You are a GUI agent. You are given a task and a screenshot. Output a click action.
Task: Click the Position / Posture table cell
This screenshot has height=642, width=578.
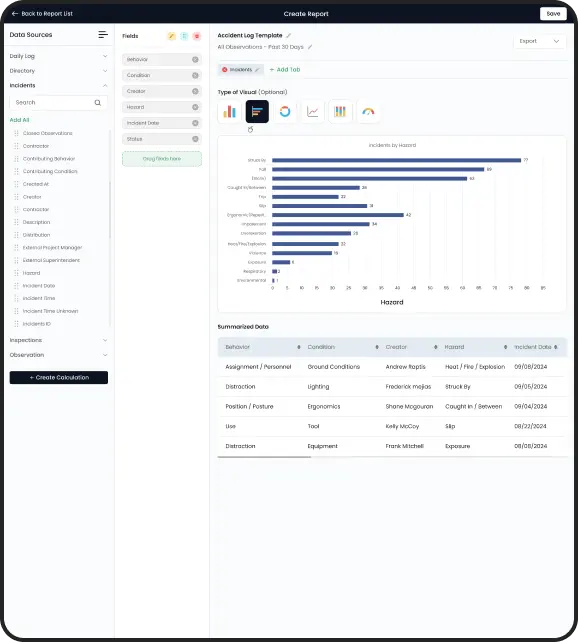click(x=249, y=407)
